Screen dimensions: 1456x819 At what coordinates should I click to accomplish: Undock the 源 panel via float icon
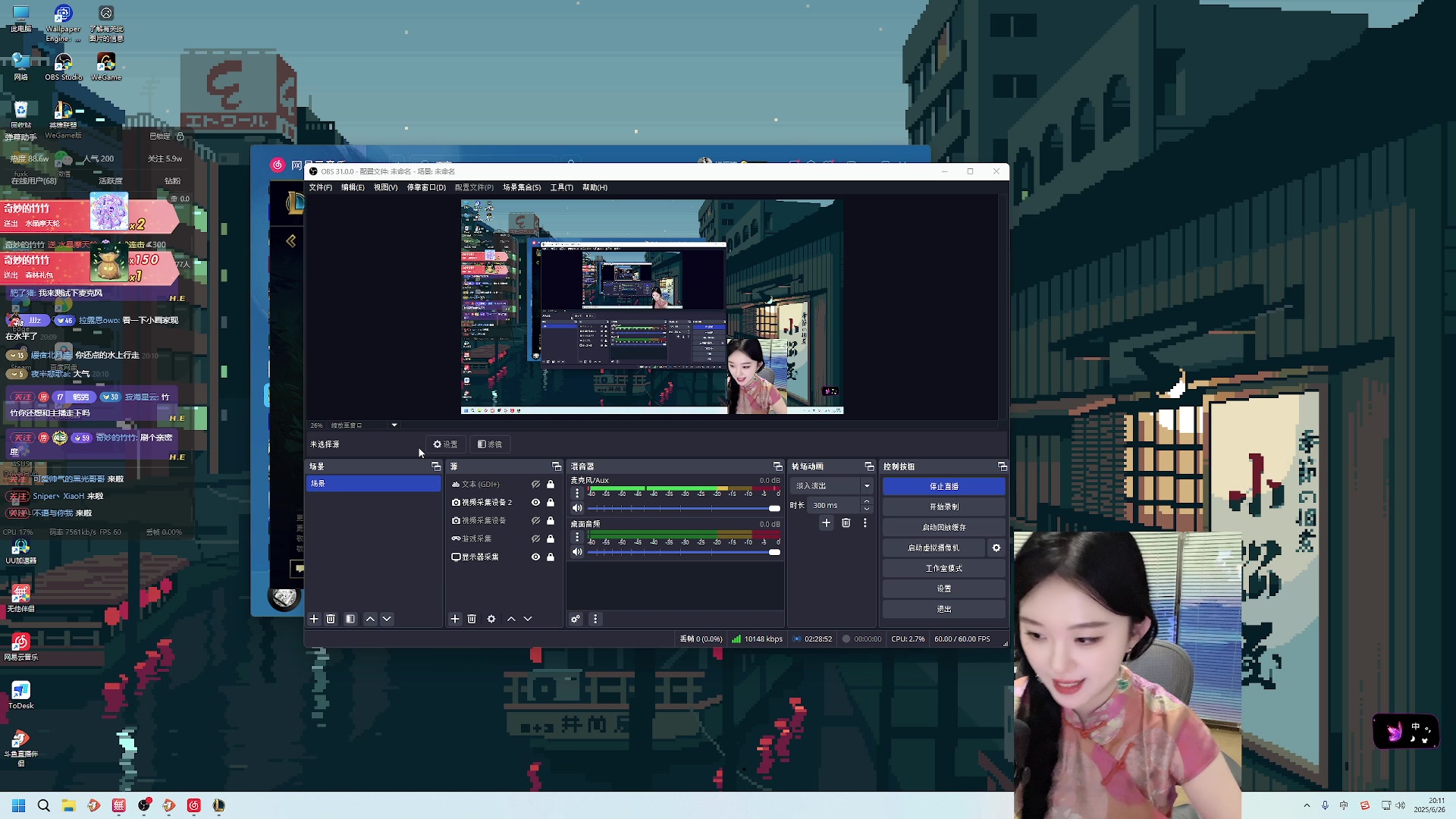click(x=557, y=466)
